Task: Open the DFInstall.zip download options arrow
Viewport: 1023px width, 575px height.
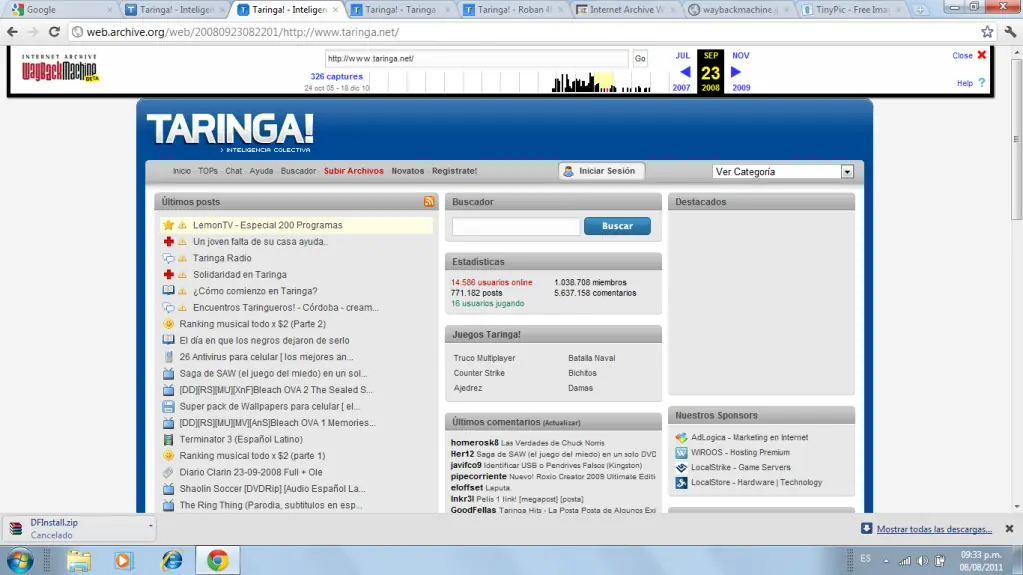Action: pos(150,525)
